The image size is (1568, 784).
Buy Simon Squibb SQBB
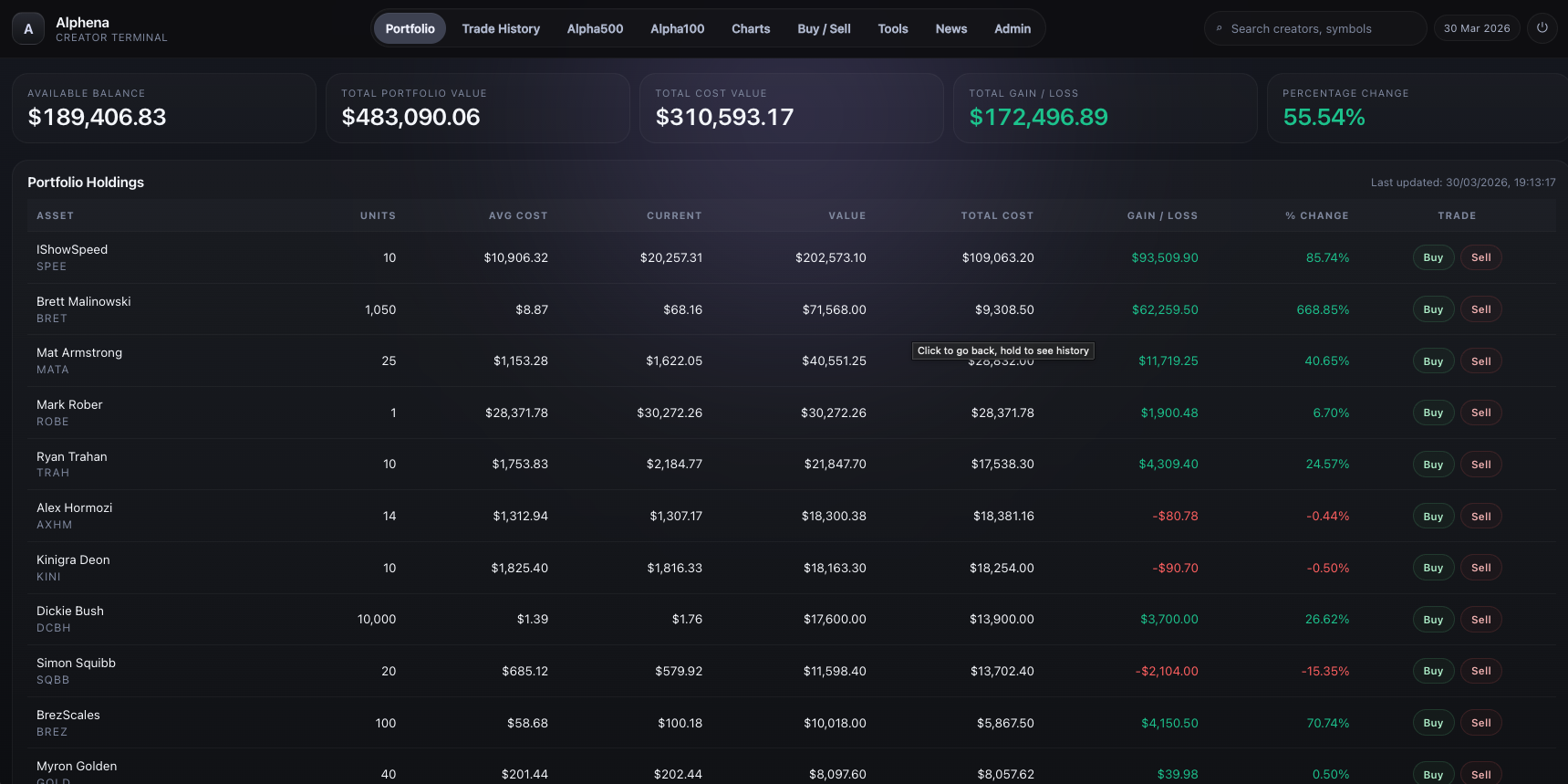tap(1433, 671)
